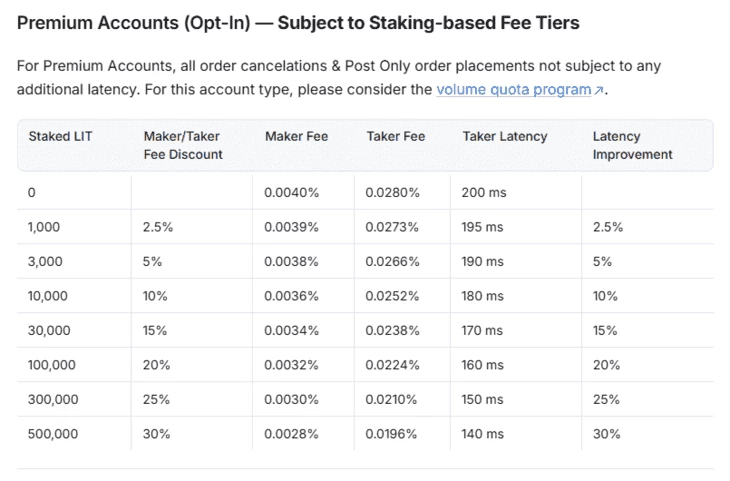Select the 0.0196% taker fee cell

tap(392, 434)
